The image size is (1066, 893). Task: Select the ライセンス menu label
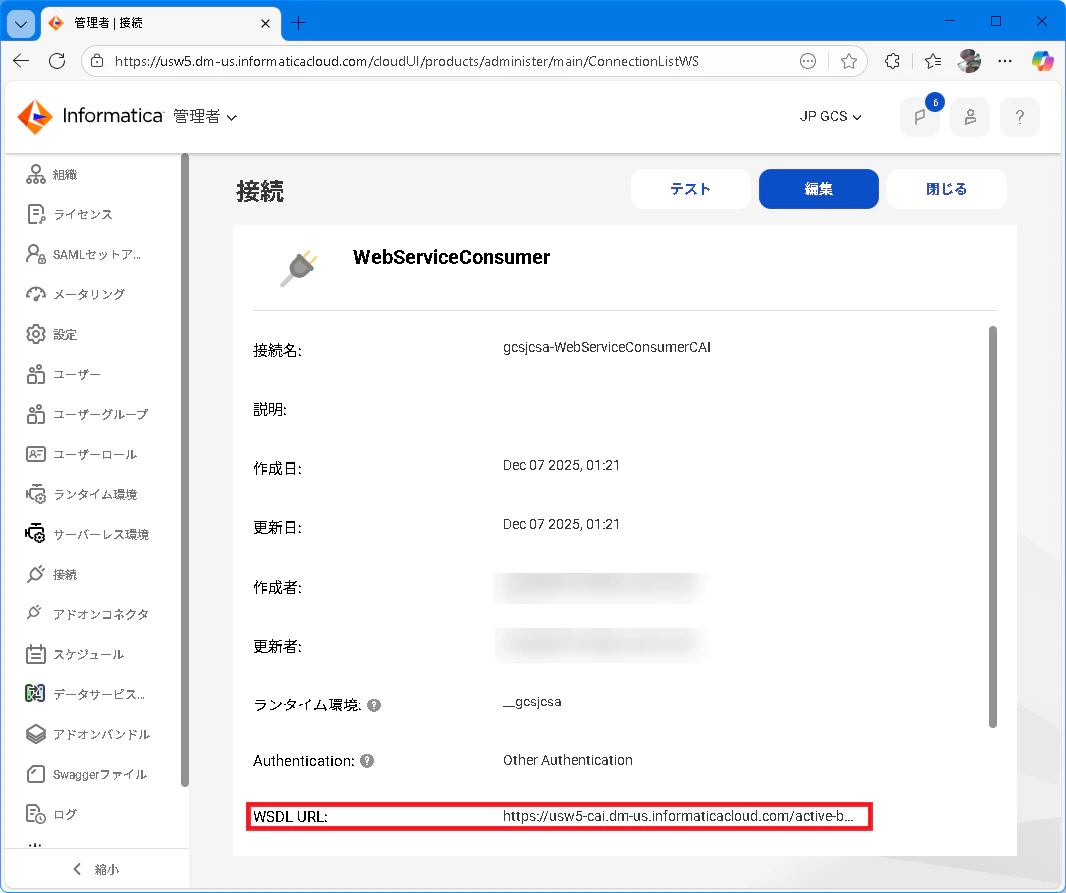coord(83,215)
